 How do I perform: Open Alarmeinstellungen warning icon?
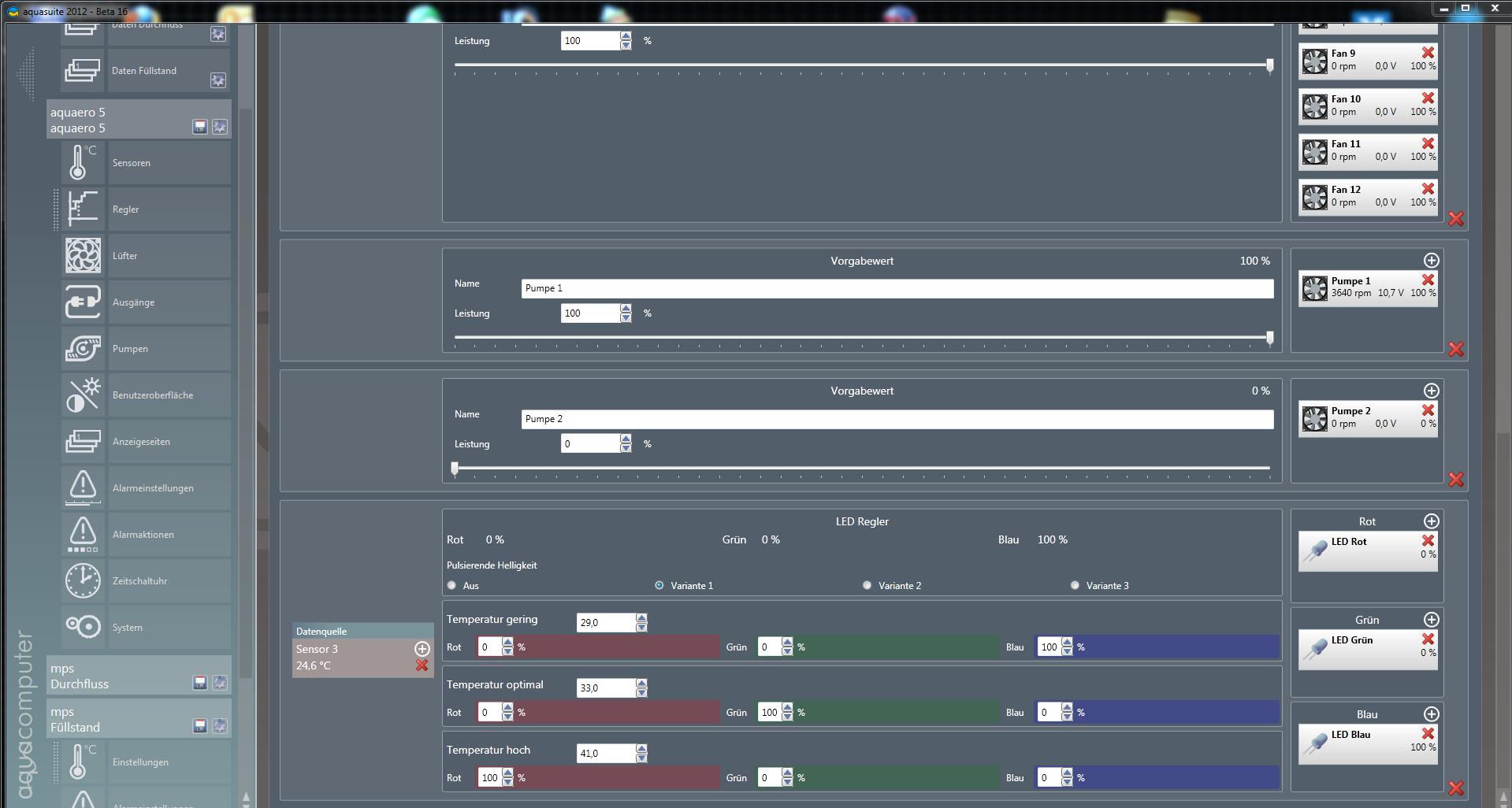82,488
